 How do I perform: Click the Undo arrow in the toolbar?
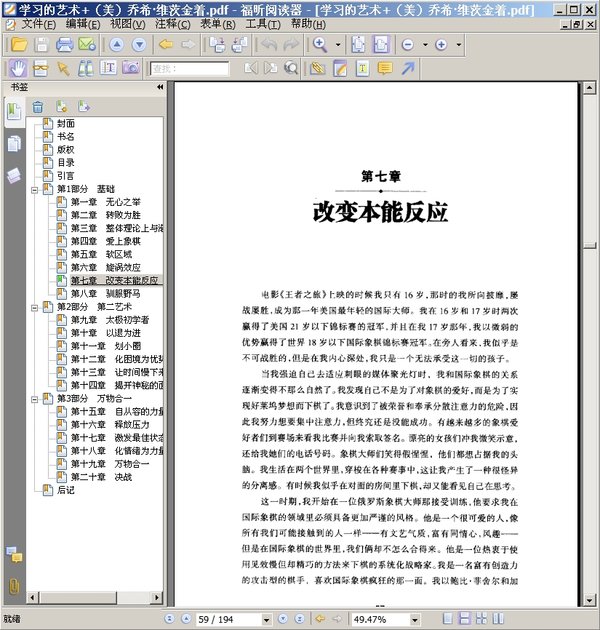(269, 45)
